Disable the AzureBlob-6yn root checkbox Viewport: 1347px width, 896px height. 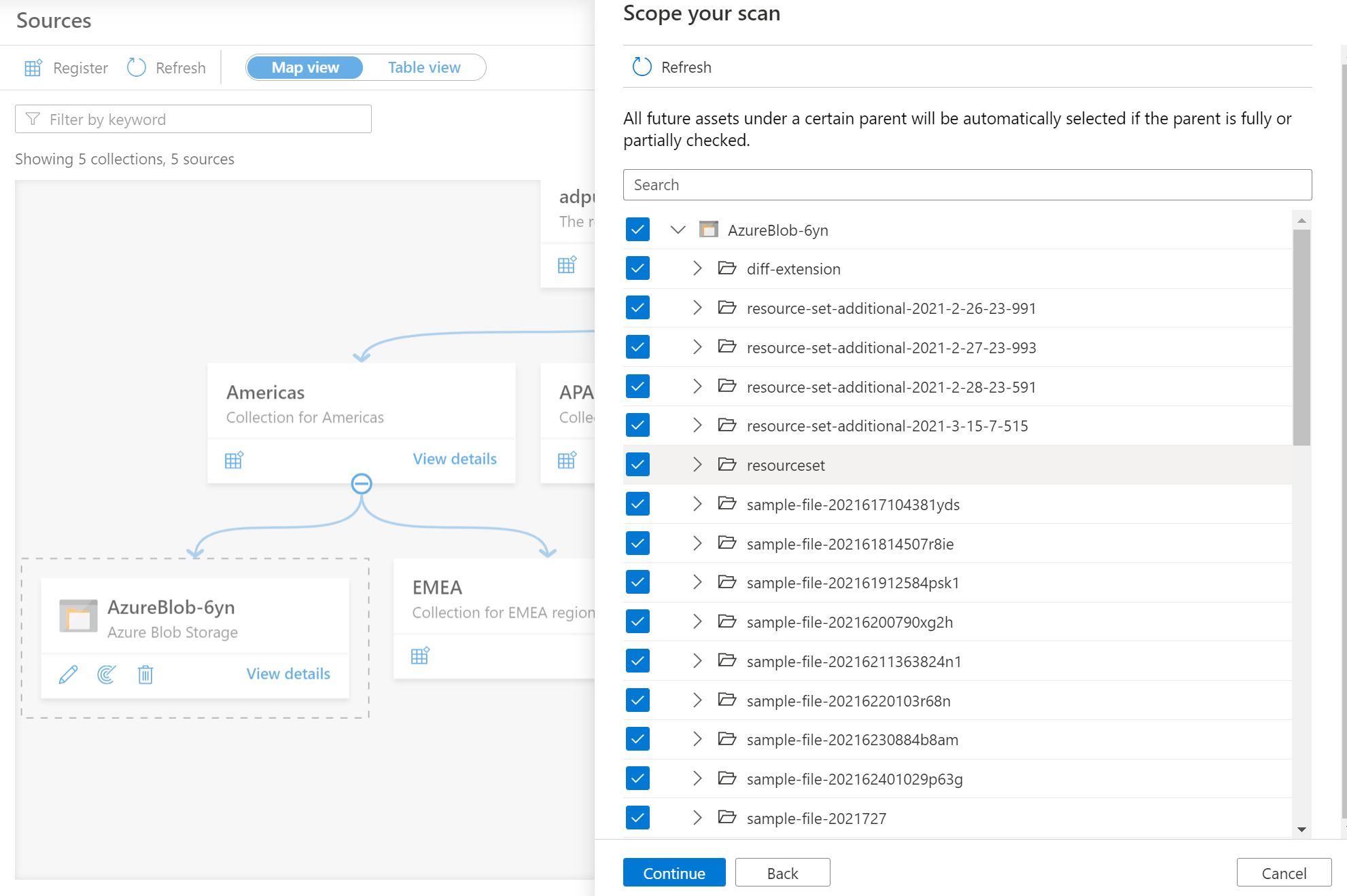pyautogui.click(x=638, y=230)
